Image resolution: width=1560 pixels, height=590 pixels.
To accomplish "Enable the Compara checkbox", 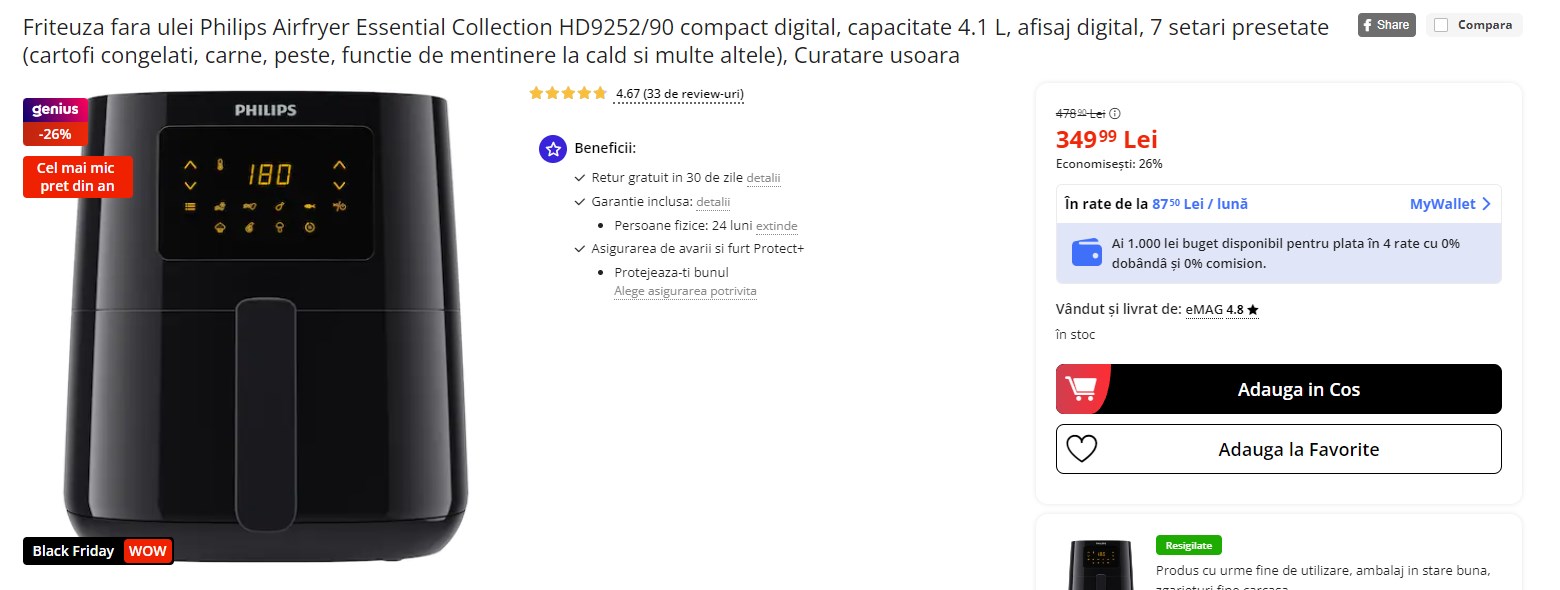I will tap(1441, 25).
